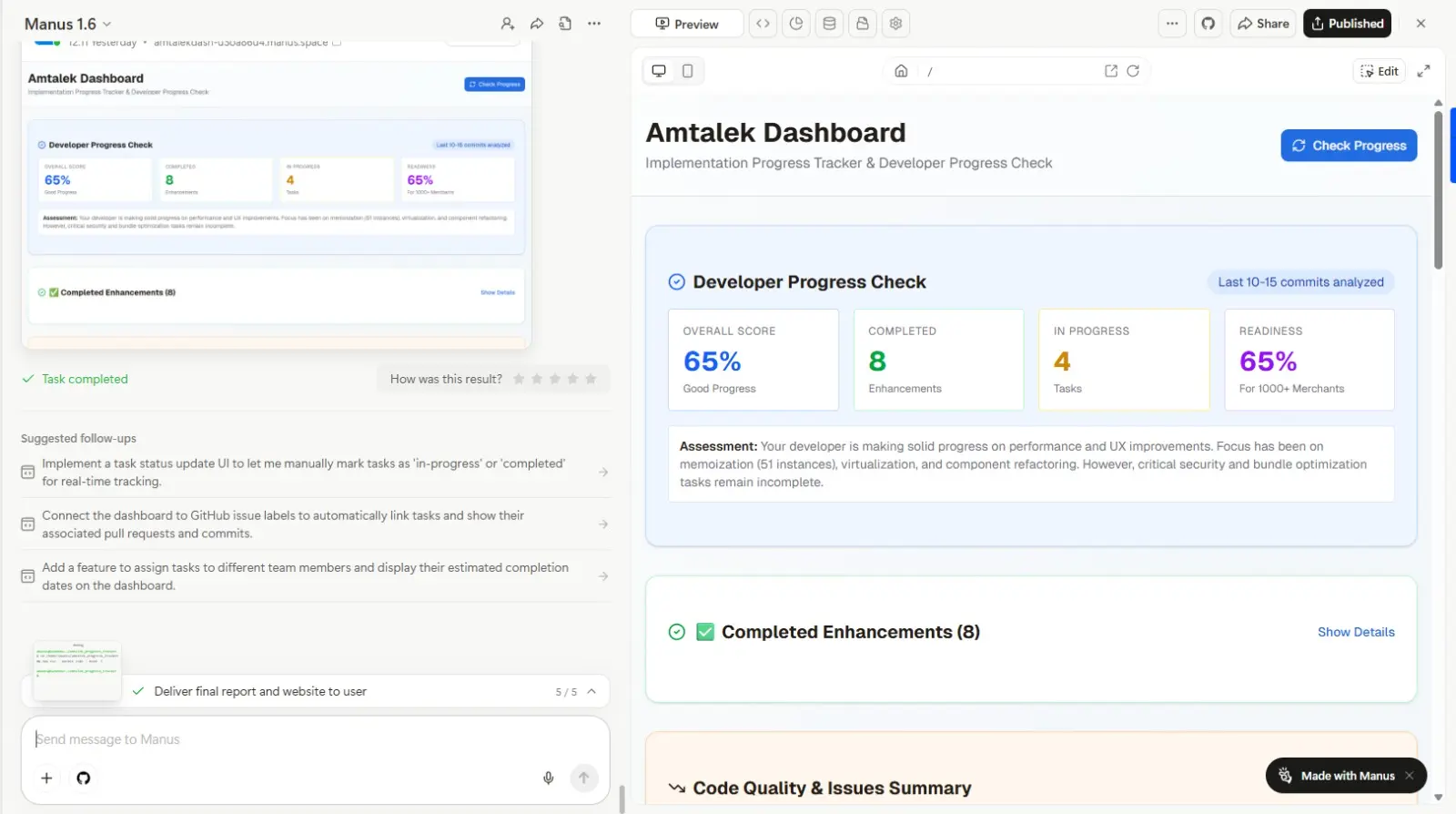Viewport: 1456px width, 814px height.
Task: Go to preview home page icon
Action: pyautogui.click(x=901, y=71)
